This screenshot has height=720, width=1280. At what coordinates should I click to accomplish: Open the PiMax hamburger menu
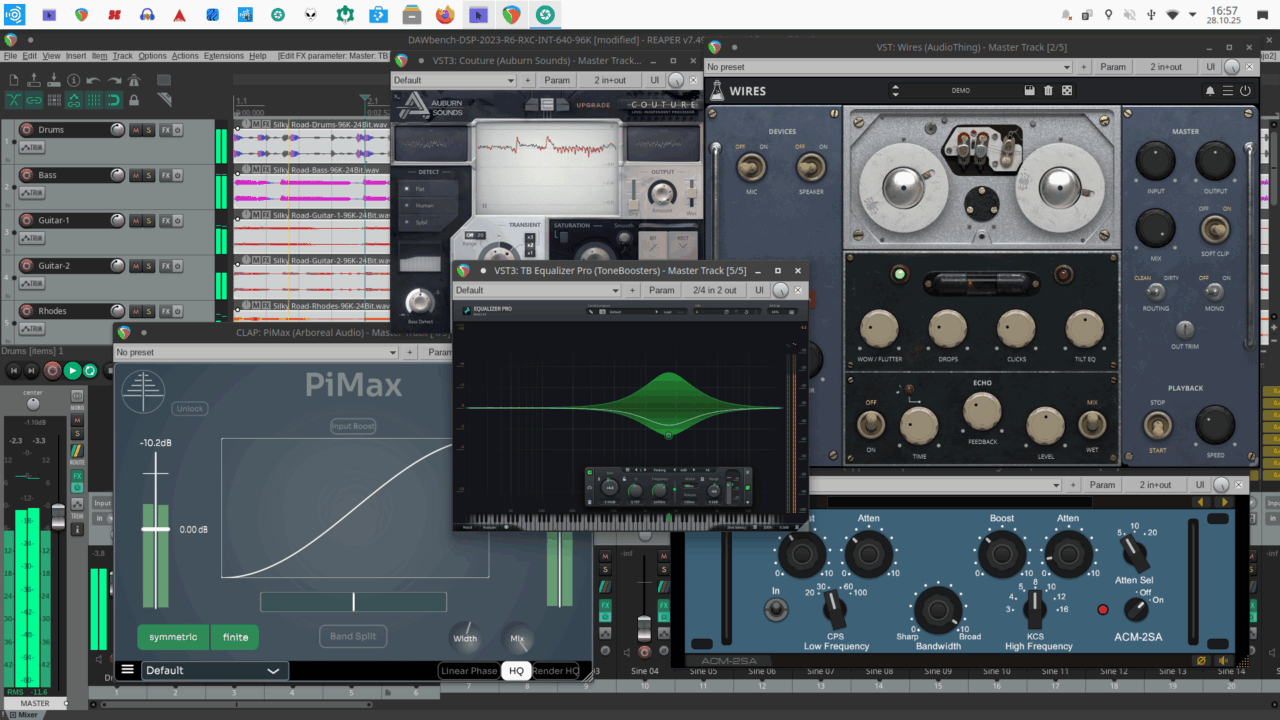pos(127,670)
